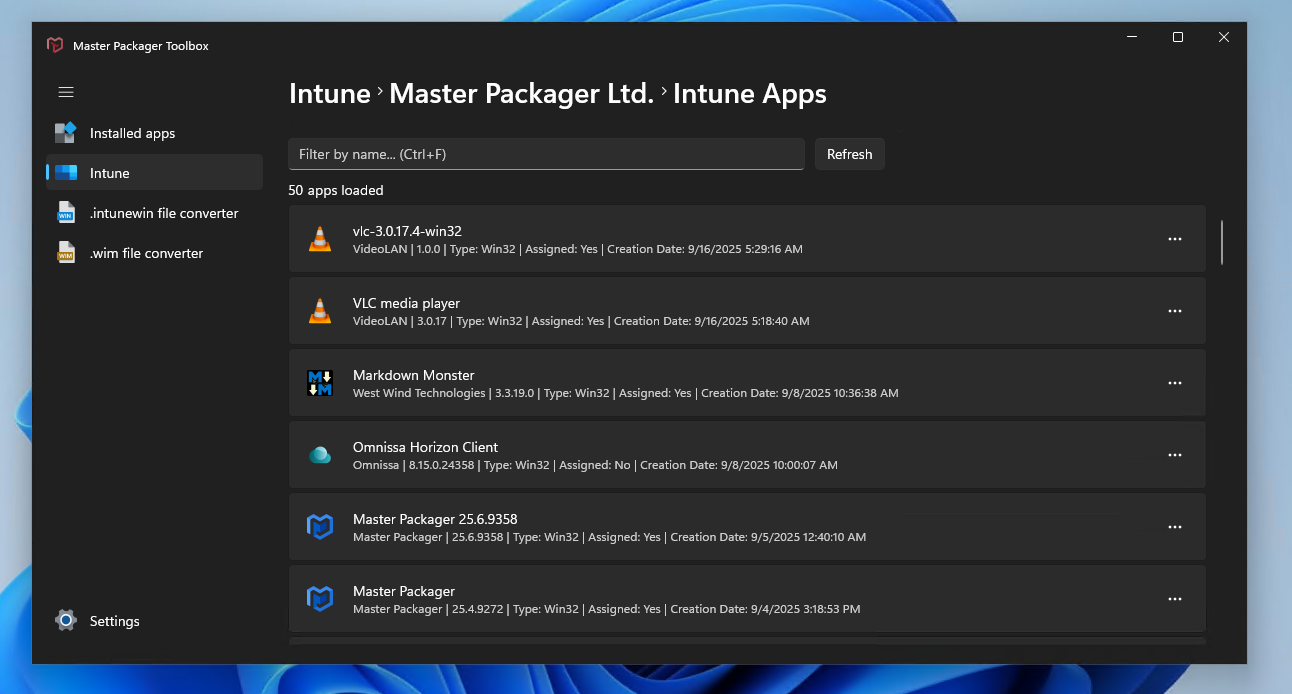Screen dimensions: 1292x694
Task: Select Installed apps in the sidebar
Action: pos(154,133)
